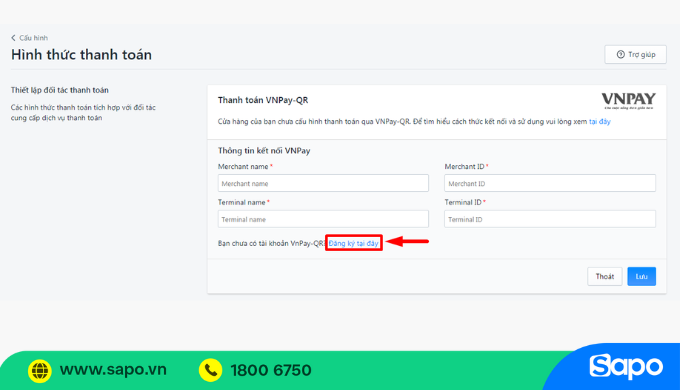This screenshot has width=680, height=390.
Task: Focus the Merchant ID field
Action: (550, 183)
